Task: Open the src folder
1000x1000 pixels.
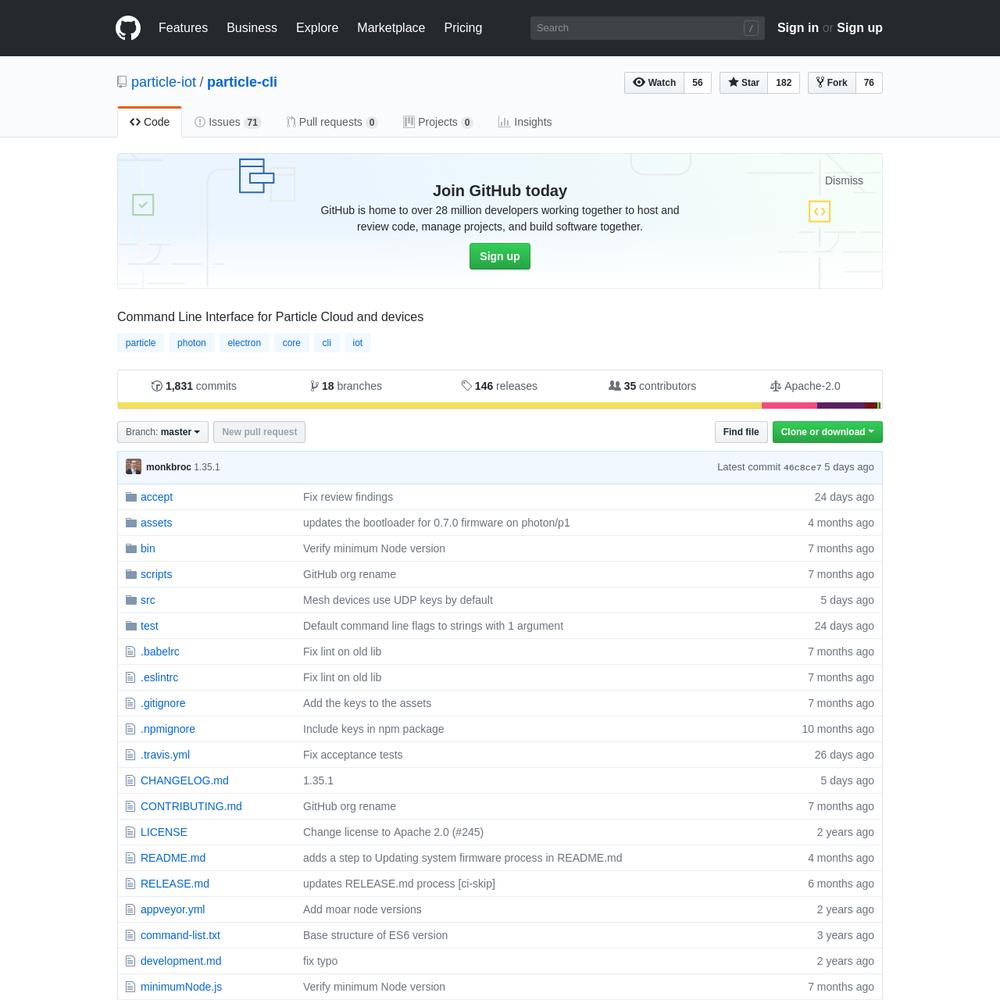Action: click(x=147, y=600)
